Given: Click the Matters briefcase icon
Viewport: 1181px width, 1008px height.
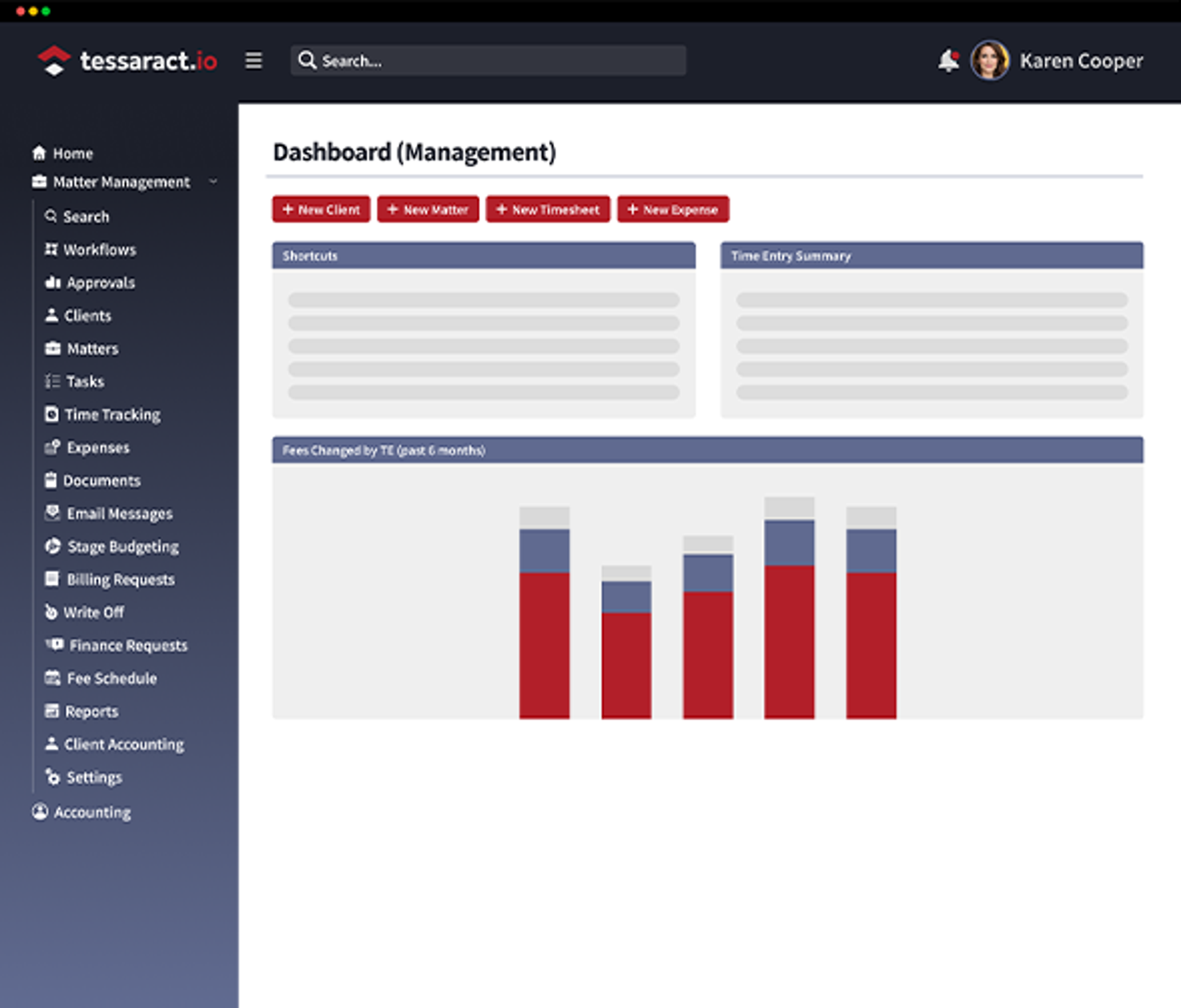Looking at the screenshot, I should (53, 348).
